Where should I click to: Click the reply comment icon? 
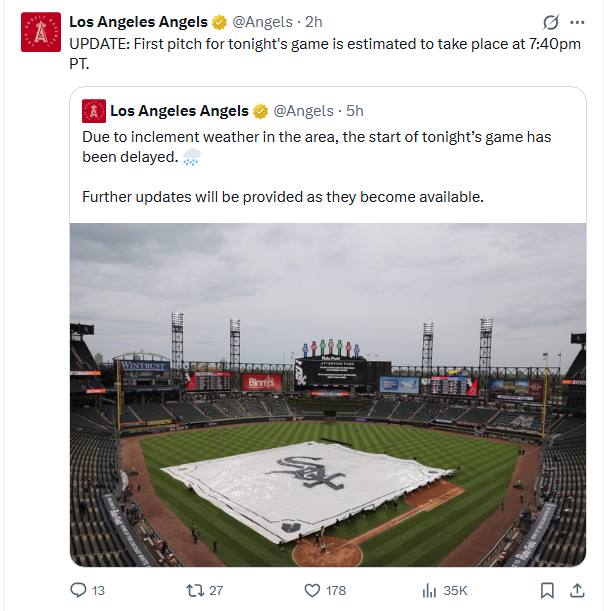click(x=79, y=590)
